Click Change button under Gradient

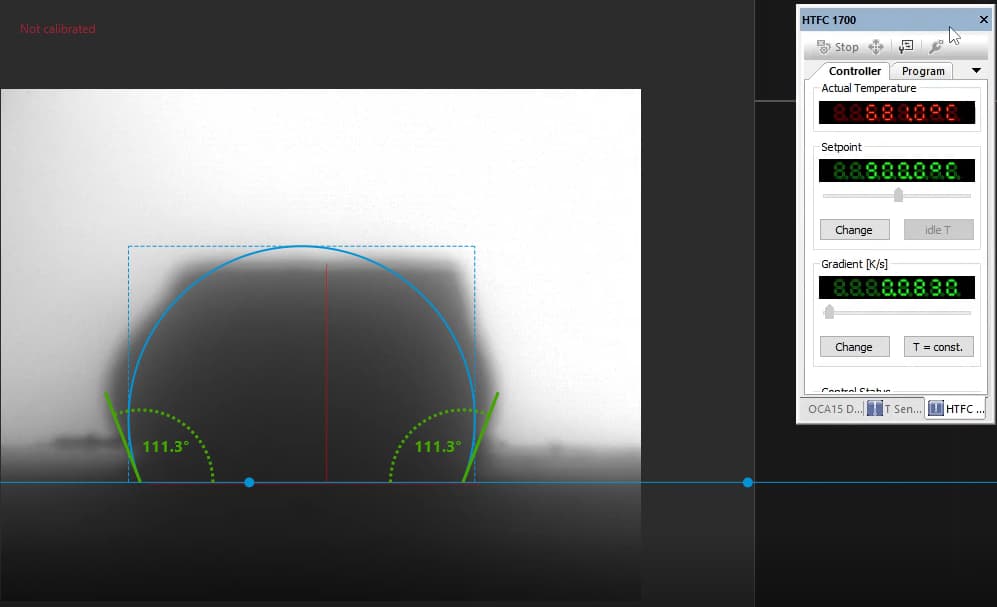click(x=854, y=346)
